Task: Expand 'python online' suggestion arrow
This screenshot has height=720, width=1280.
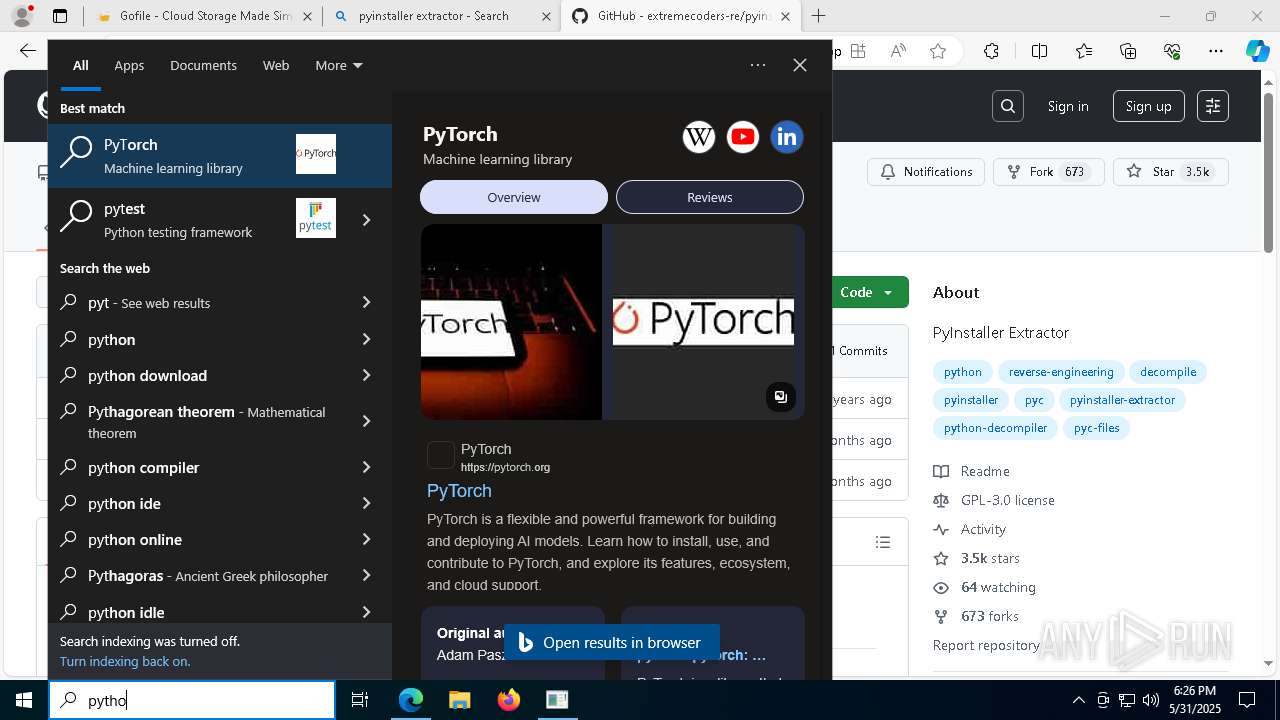Action: (366, 539)
